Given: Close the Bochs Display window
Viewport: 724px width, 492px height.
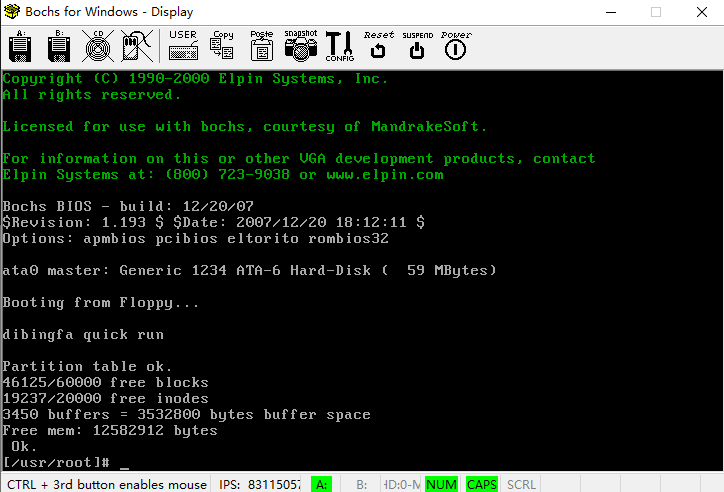Looking at the screenshot, I should click(x=702, y=12).
